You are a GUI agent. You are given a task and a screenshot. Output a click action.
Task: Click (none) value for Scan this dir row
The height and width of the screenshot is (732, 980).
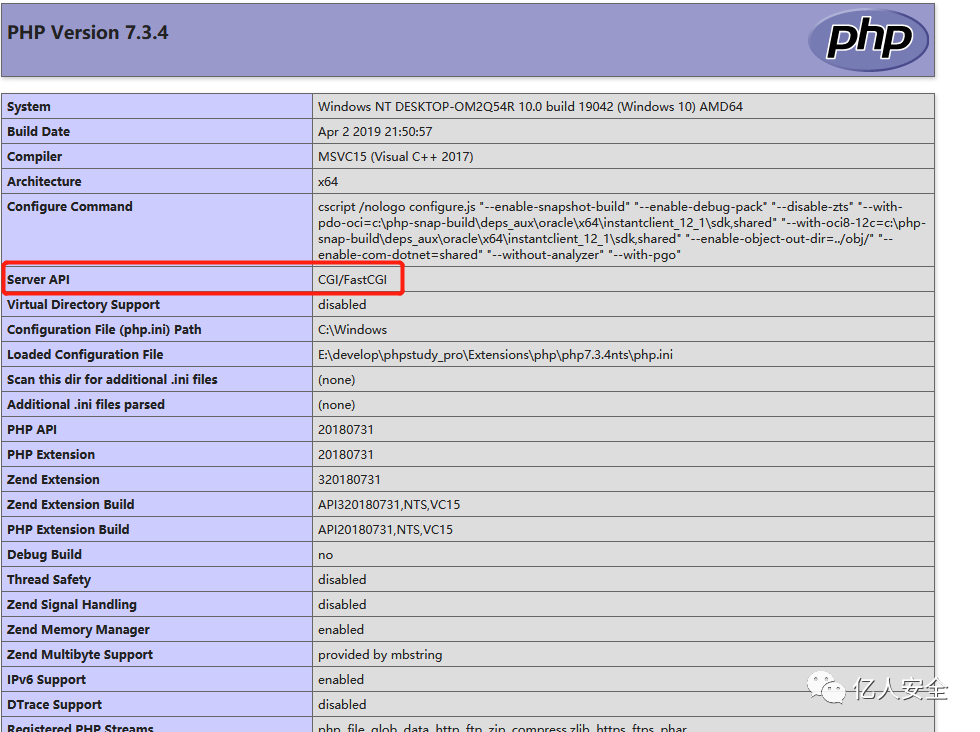[x=336, y=379]
